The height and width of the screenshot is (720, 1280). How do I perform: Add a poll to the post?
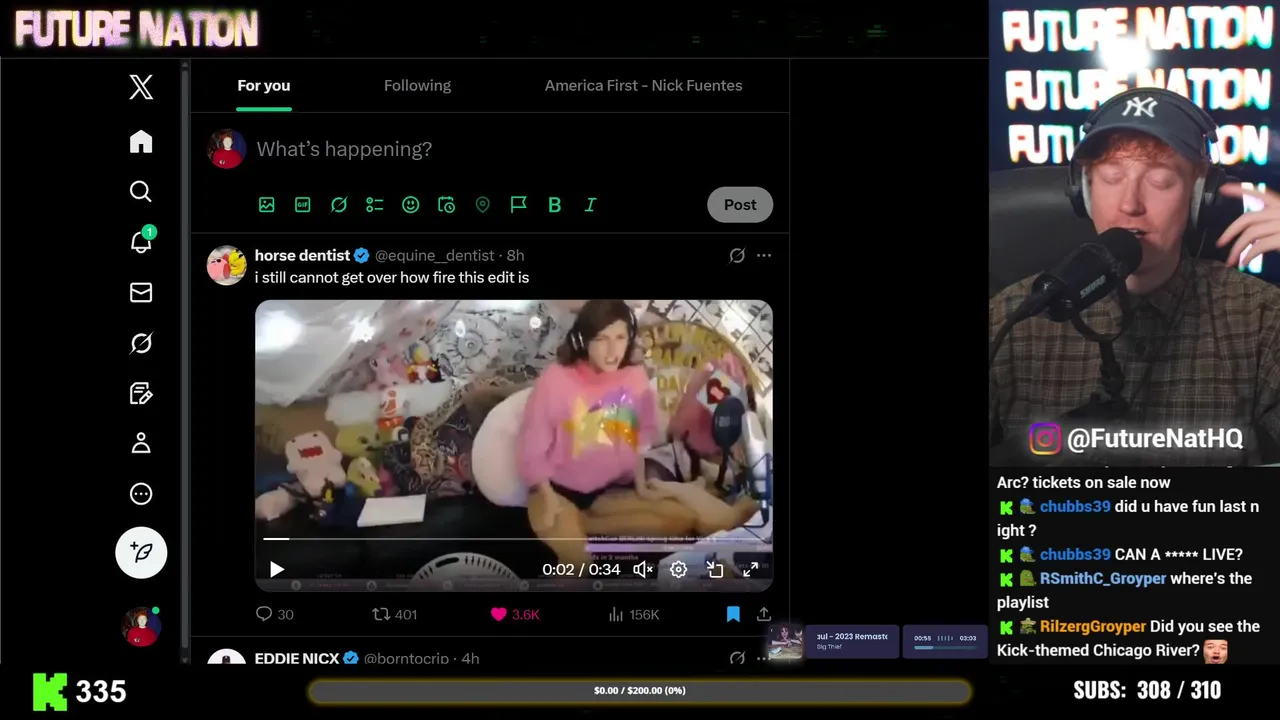click(375, 204)
